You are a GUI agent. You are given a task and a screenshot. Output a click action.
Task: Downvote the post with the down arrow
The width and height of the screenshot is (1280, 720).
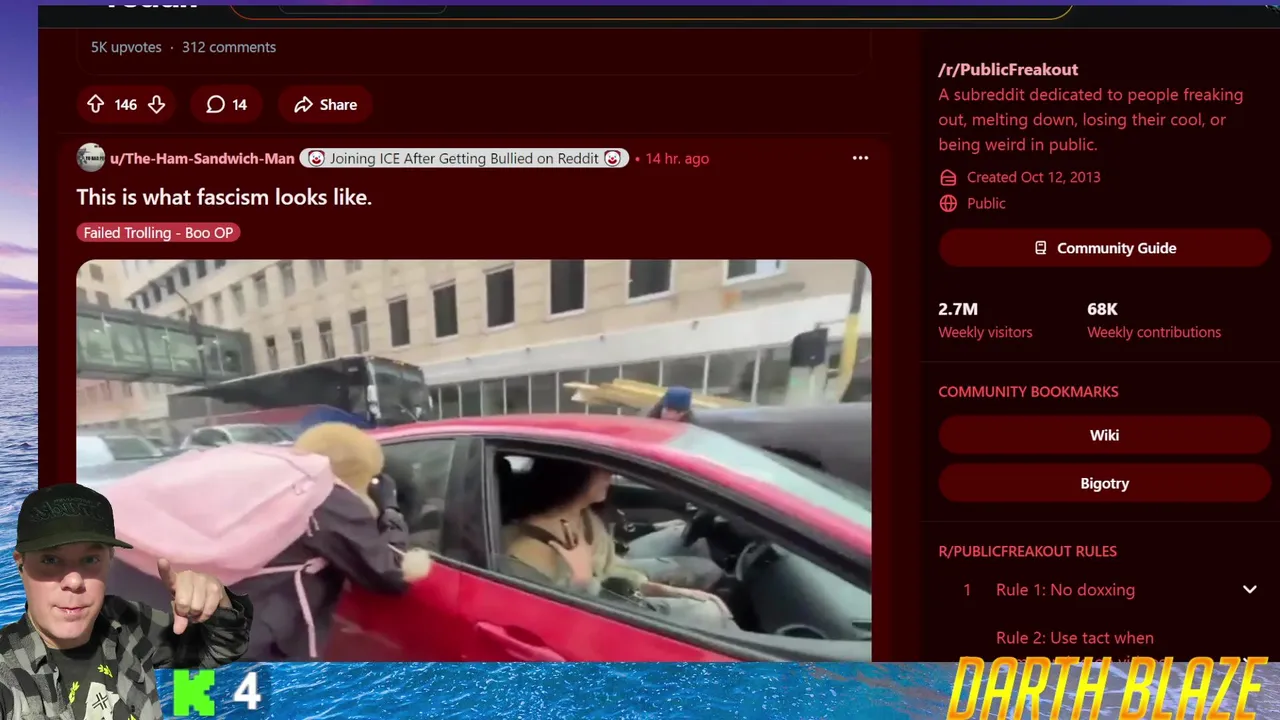(x=156, y=104)
